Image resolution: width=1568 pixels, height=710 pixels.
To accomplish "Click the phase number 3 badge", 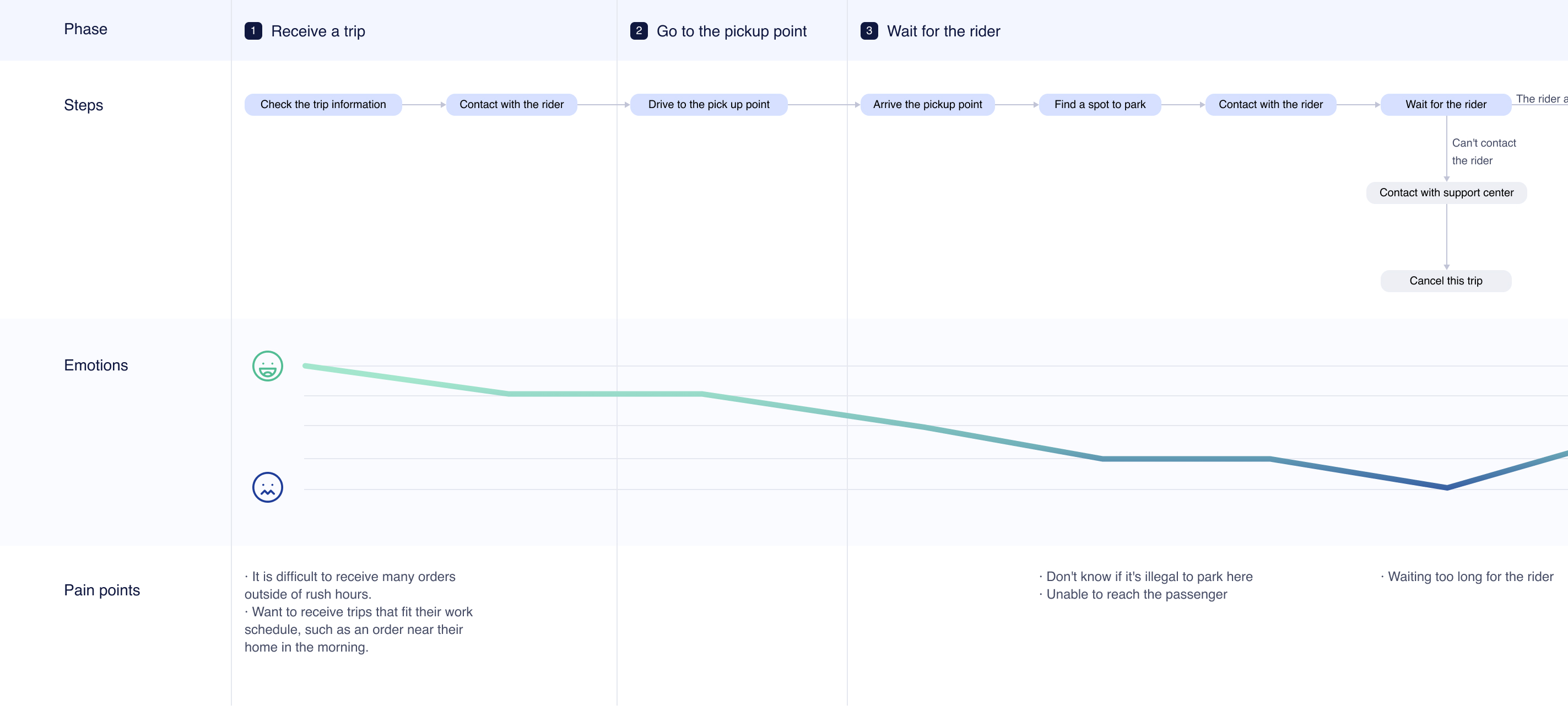I will 869,31.
